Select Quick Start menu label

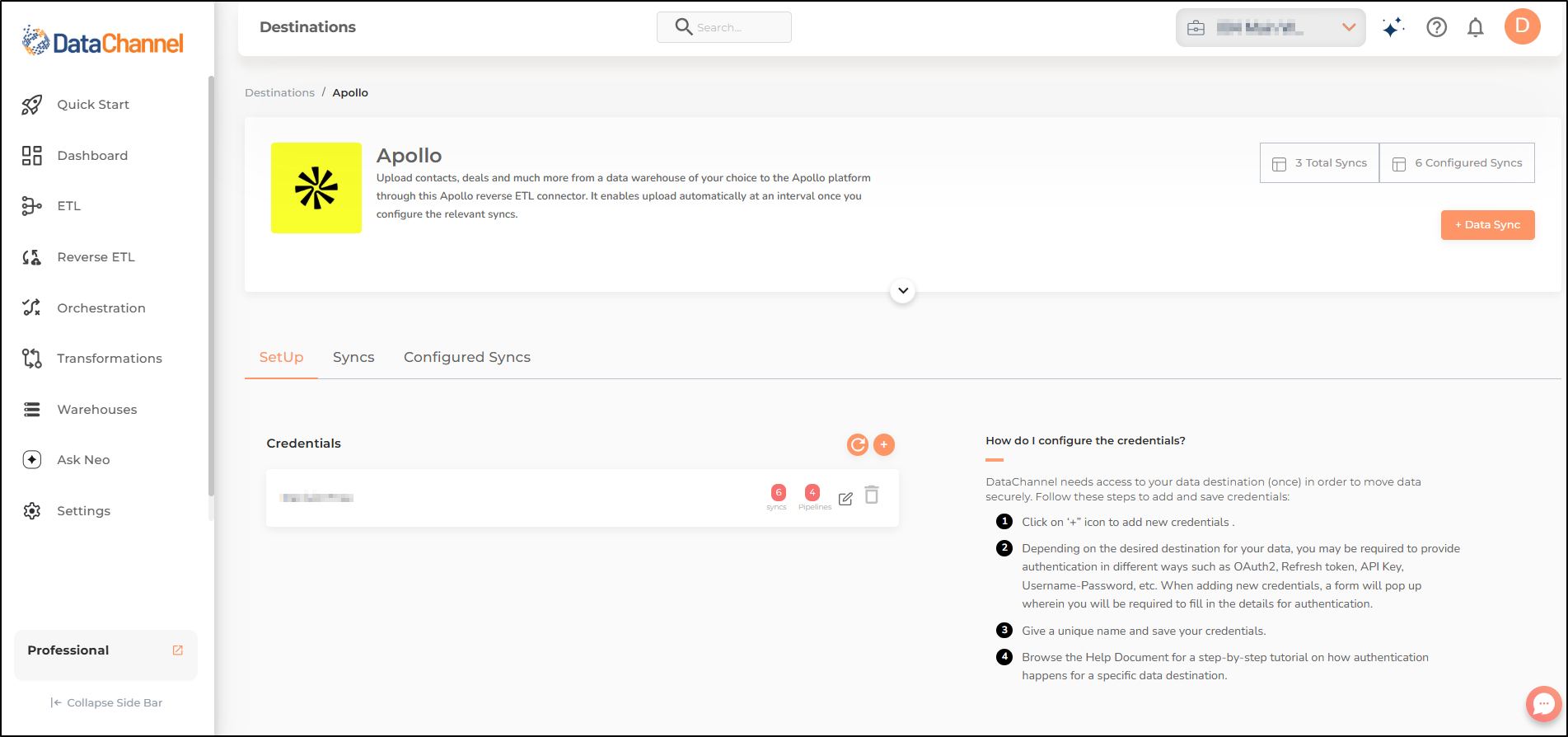tap(93, 105)
